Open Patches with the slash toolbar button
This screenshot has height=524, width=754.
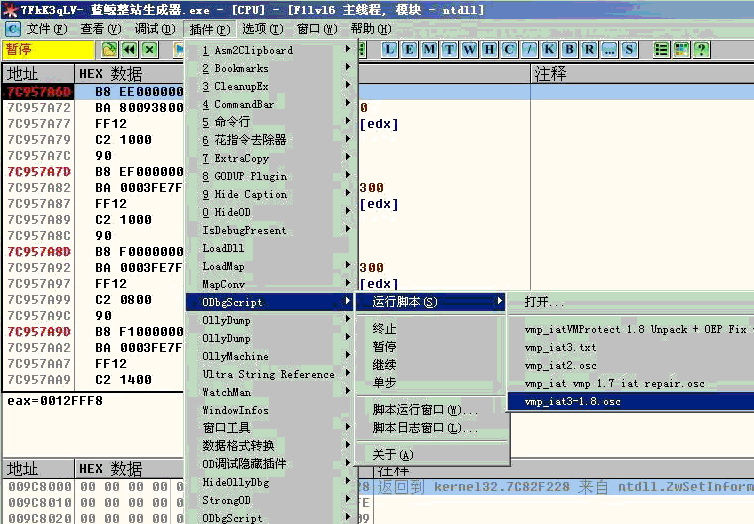tap(529, 50)
